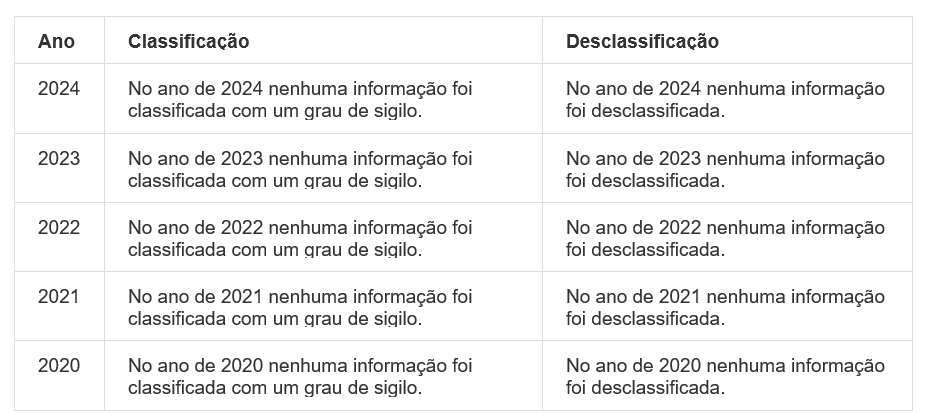Click the 2023 classification text cell
This screenshot has width=931, height=420.
coord(300,169)
